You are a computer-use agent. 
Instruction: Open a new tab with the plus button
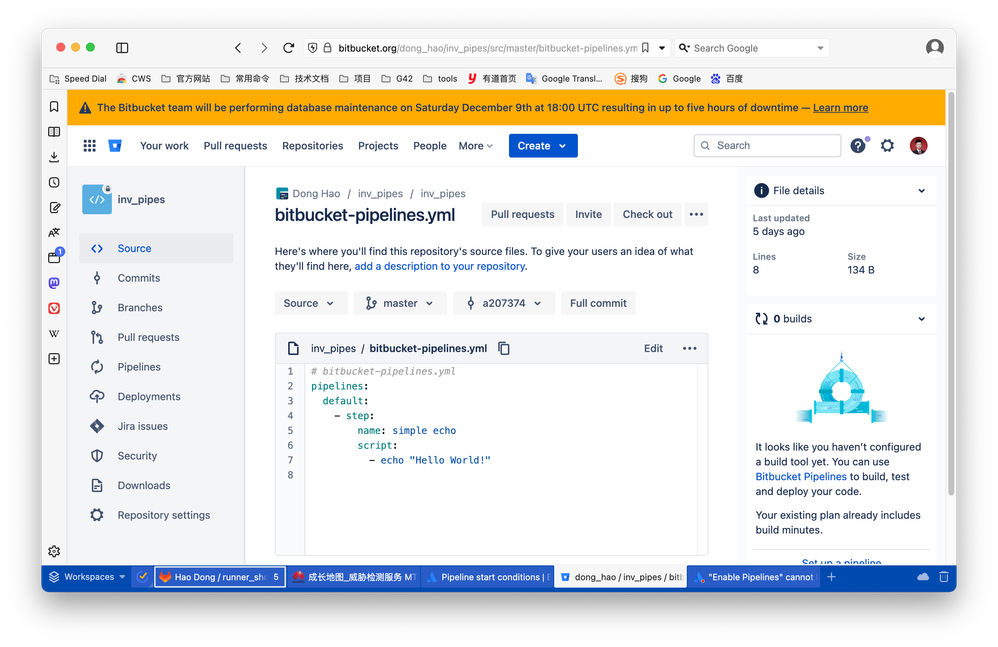point(831,577)
